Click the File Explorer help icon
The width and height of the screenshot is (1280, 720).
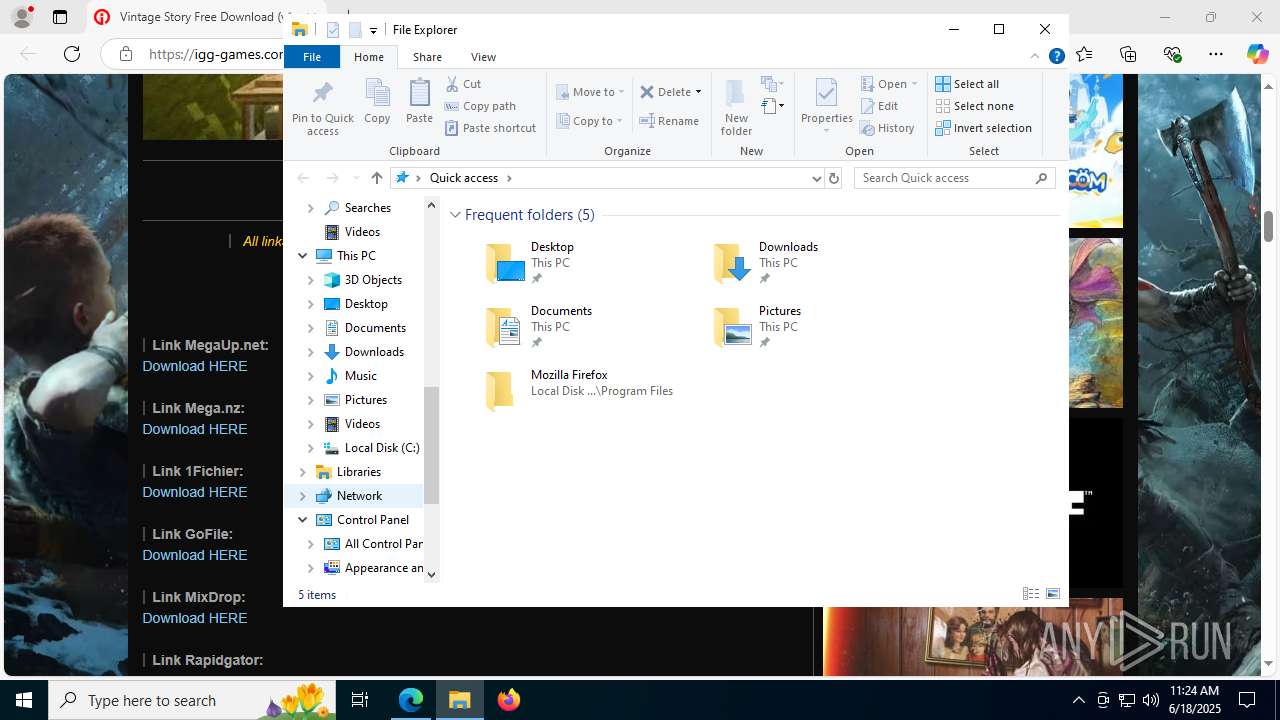point(1056,57)
